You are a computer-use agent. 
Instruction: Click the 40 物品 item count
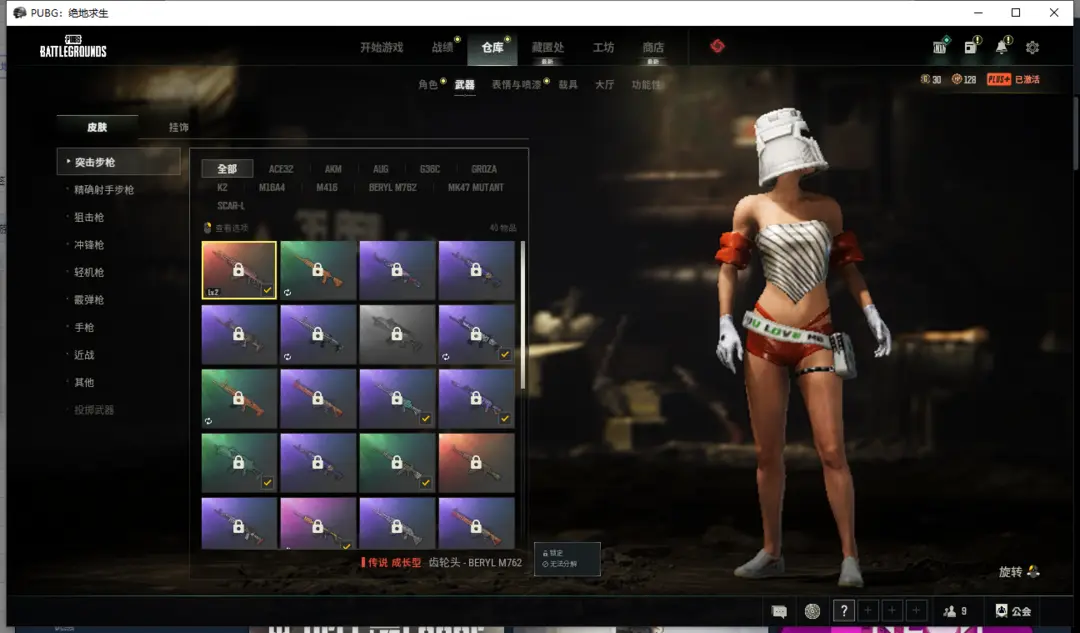pos(503,228)
